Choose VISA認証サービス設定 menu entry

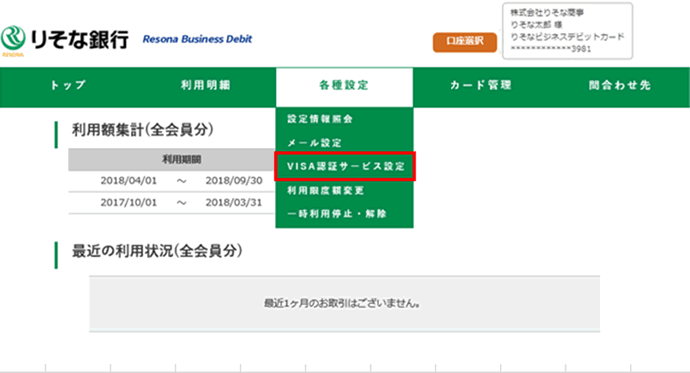pos(345,166)
